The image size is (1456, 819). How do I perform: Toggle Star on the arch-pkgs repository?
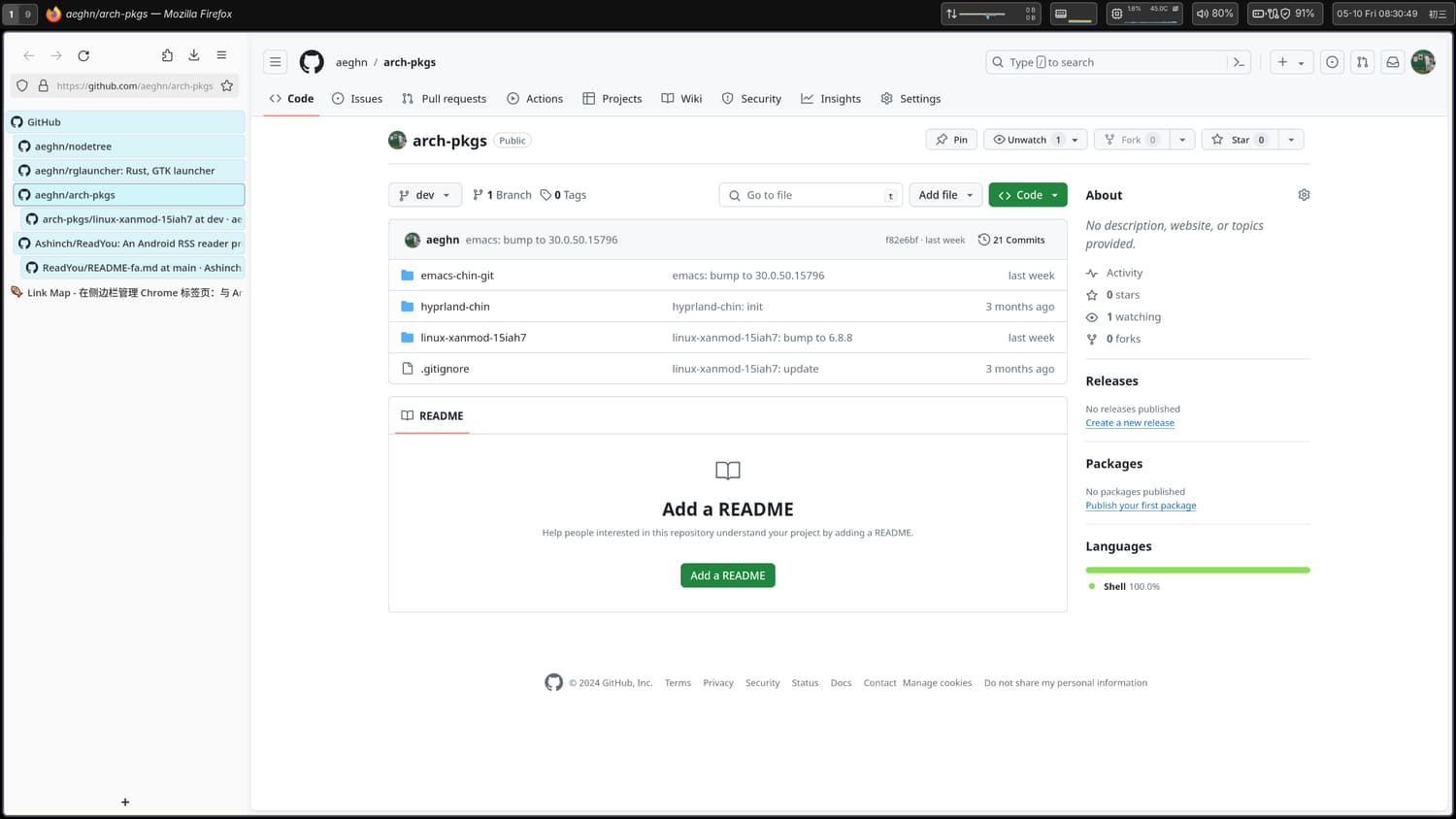tap(1240, 140)
